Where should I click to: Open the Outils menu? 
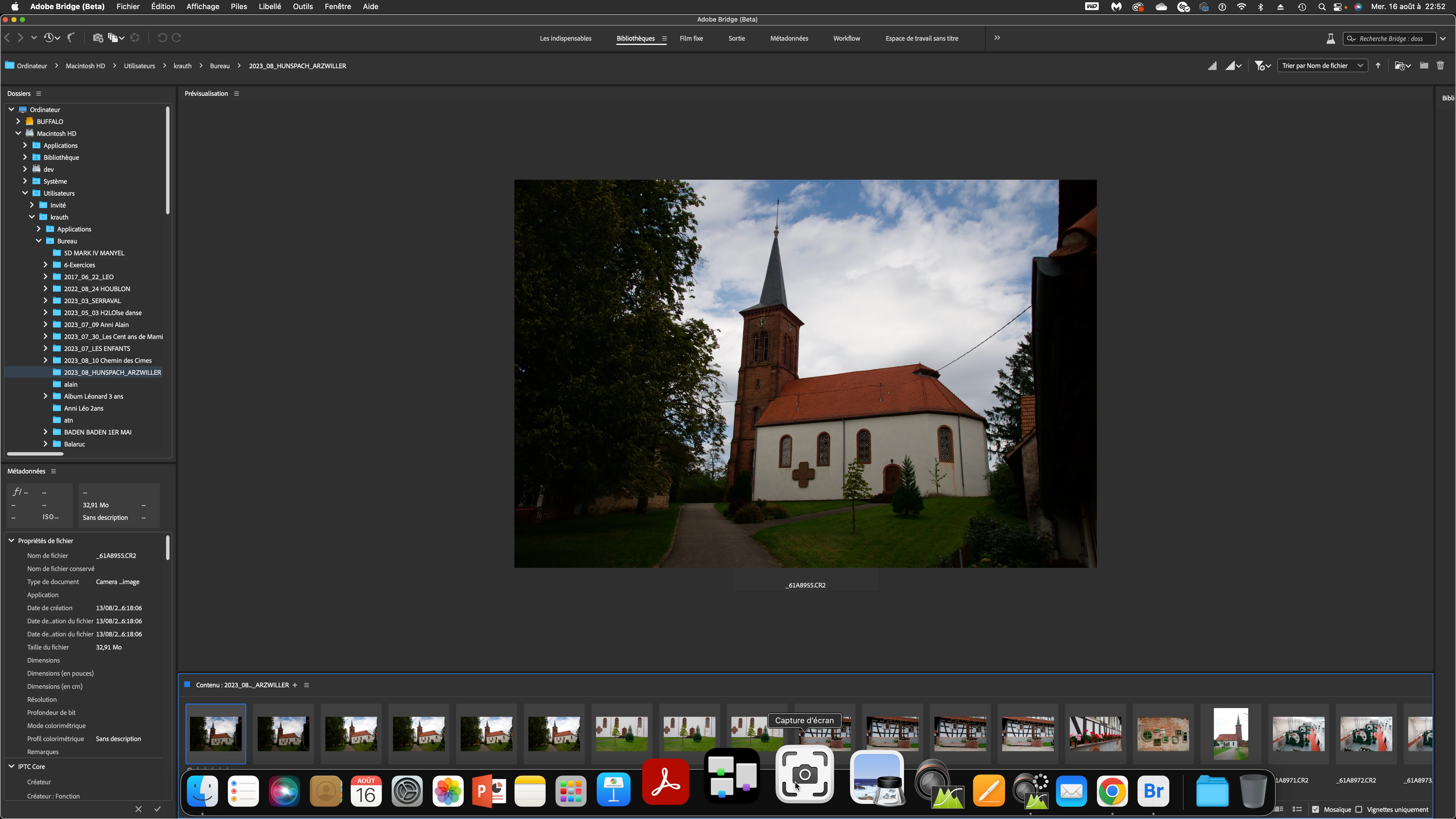click(302, 6)
